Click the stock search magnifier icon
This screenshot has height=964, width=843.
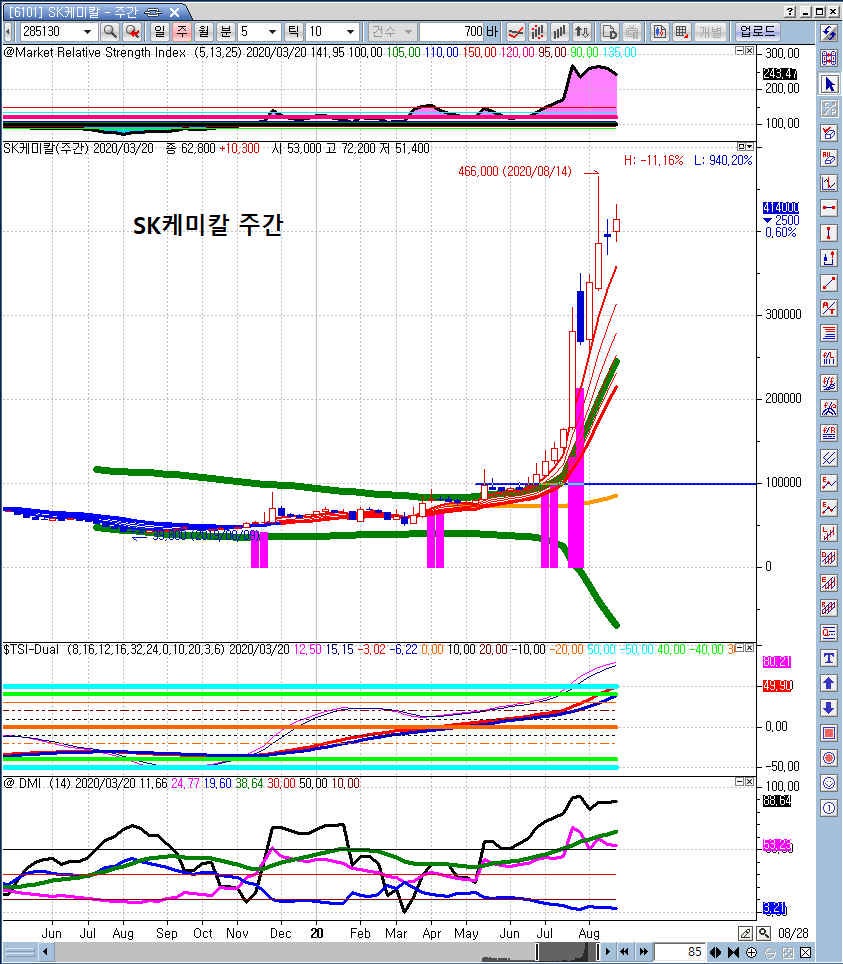109,31
